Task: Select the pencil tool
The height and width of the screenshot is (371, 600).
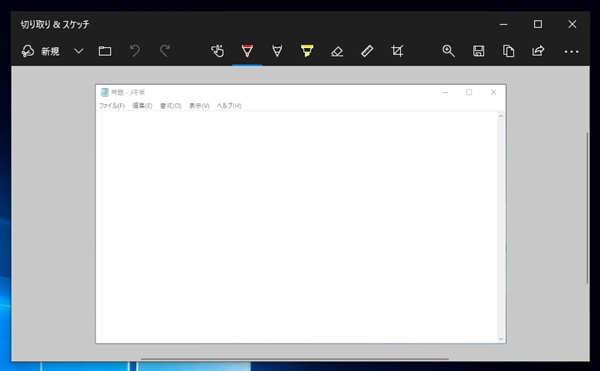Action: pos(277,51)
